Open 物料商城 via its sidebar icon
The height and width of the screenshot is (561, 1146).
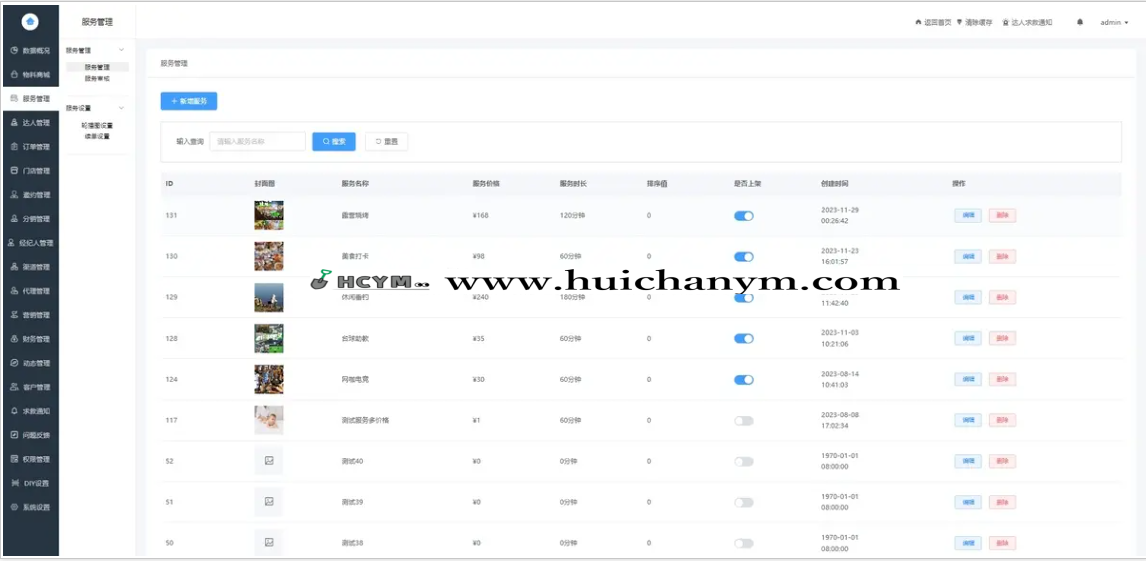tap(14, 75)
